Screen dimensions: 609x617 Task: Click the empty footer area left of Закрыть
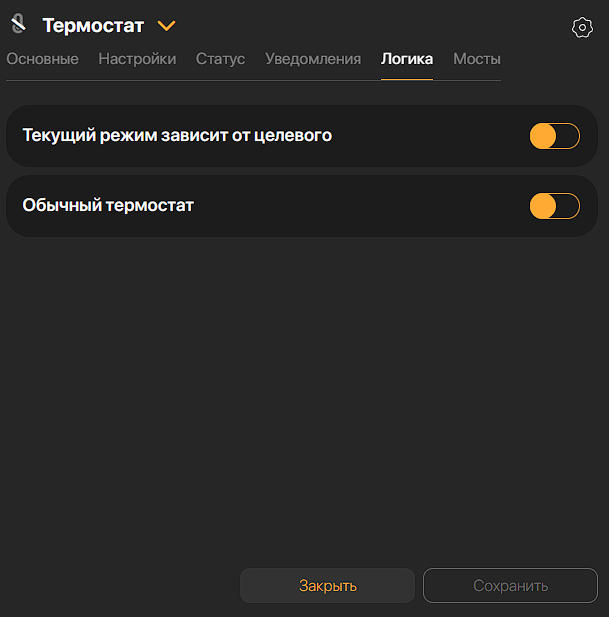point(120,586)
